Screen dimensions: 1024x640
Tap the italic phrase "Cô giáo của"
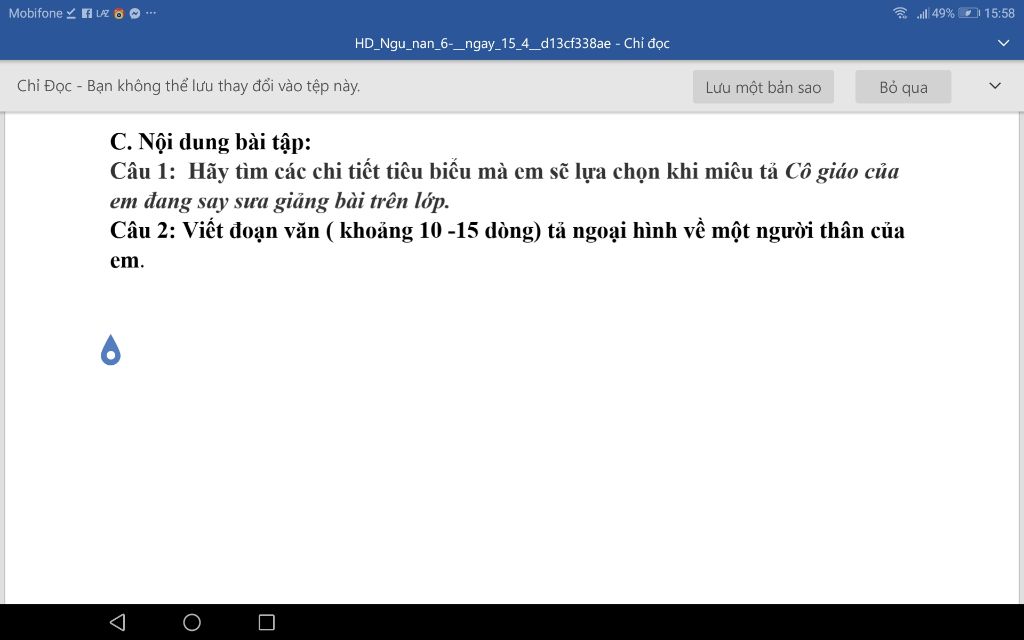pyautogui.click(x=842, y=171)
